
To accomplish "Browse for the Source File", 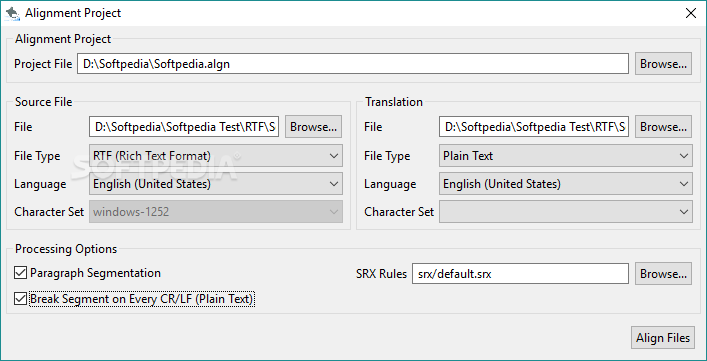I will pyautogui.click(x=313, y=127).
